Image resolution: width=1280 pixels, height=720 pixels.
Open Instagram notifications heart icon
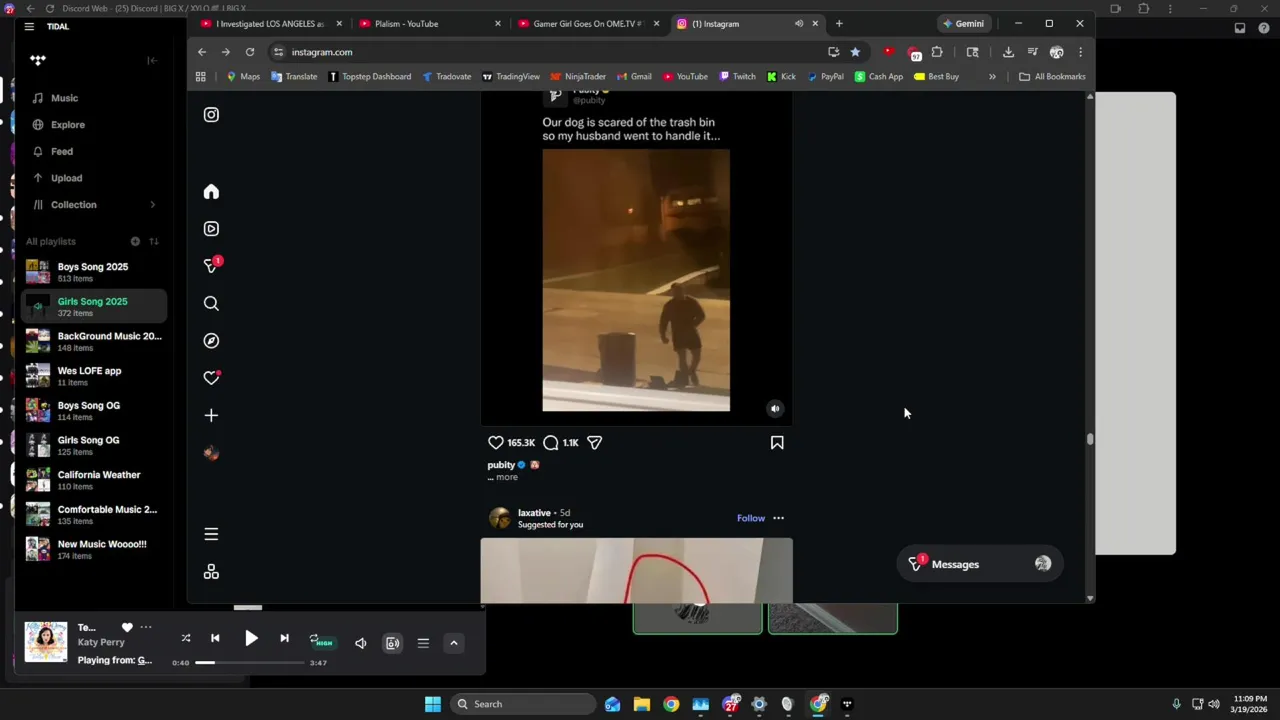211,378
